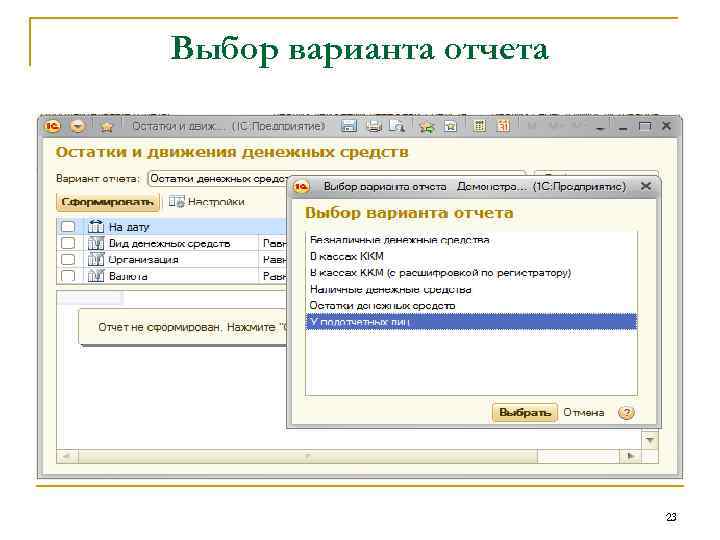The image size is (720, 540).
Task: Click horizontal scrollbar right arrow
Action: (631, 456)
